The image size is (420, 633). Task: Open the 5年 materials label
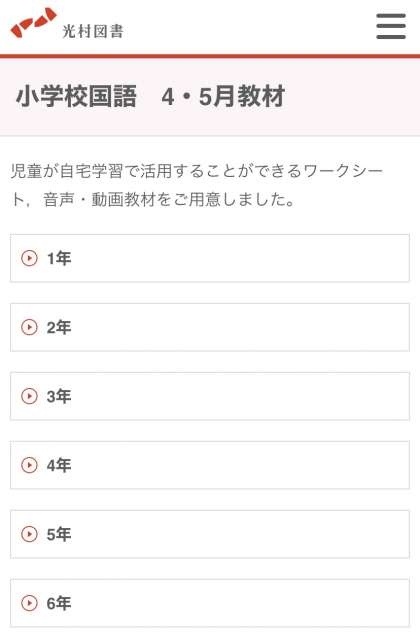tap(59, 534)
